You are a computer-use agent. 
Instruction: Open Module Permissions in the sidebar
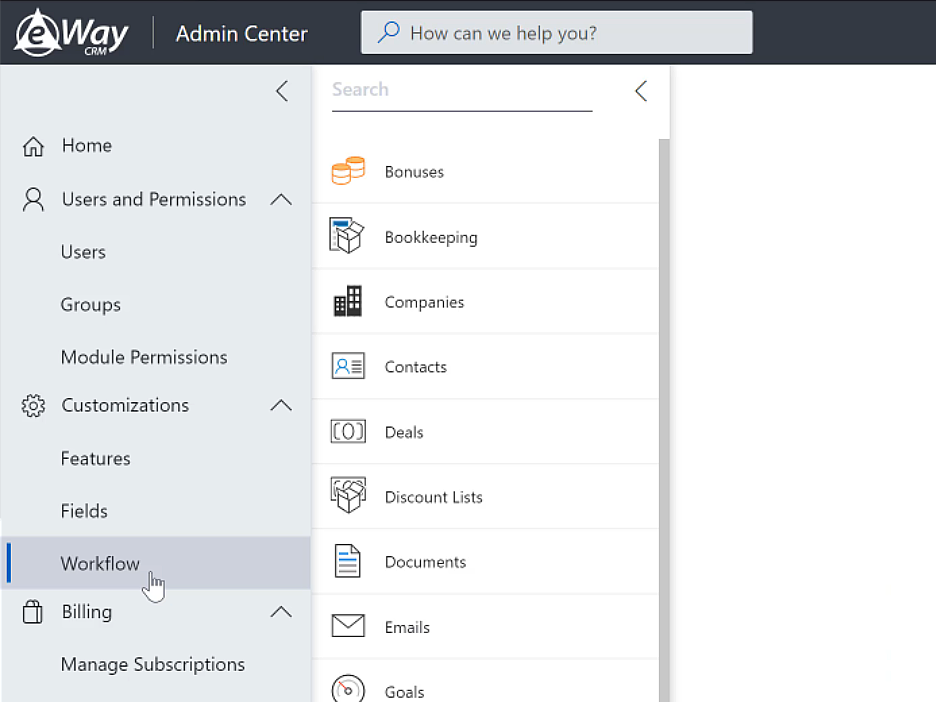(144, 357)
